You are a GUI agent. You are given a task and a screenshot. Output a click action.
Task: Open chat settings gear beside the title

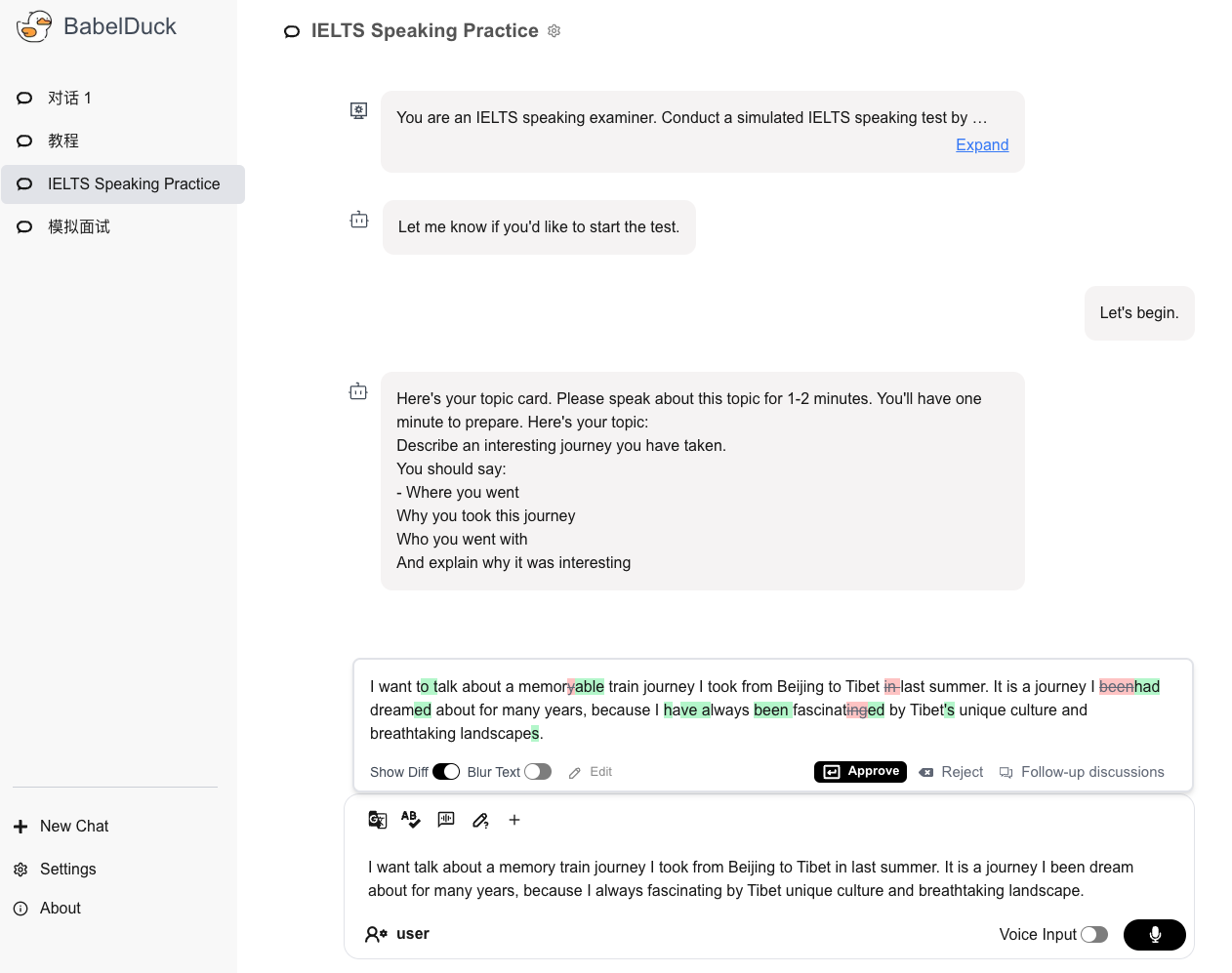(x=554, y=31)
